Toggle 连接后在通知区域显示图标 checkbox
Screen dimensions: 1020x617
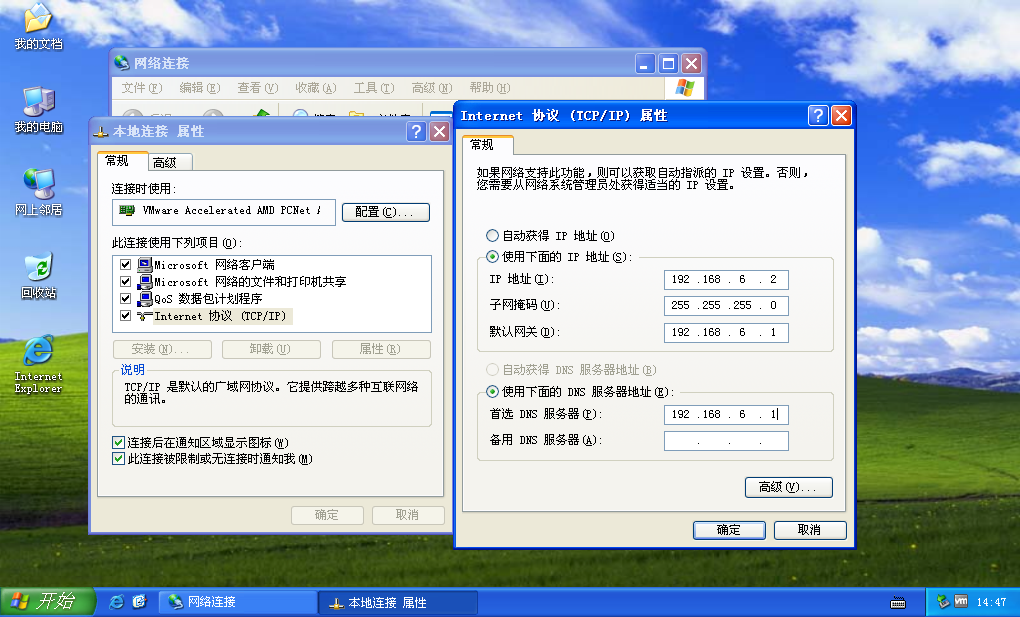pyautogui.click(x=118, y=443)
